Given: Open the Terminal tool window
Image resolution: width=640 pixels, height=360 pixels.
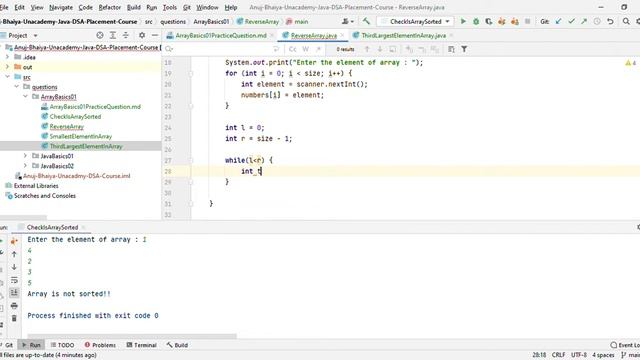Looking at the screenshot, I should pos(141,345).
